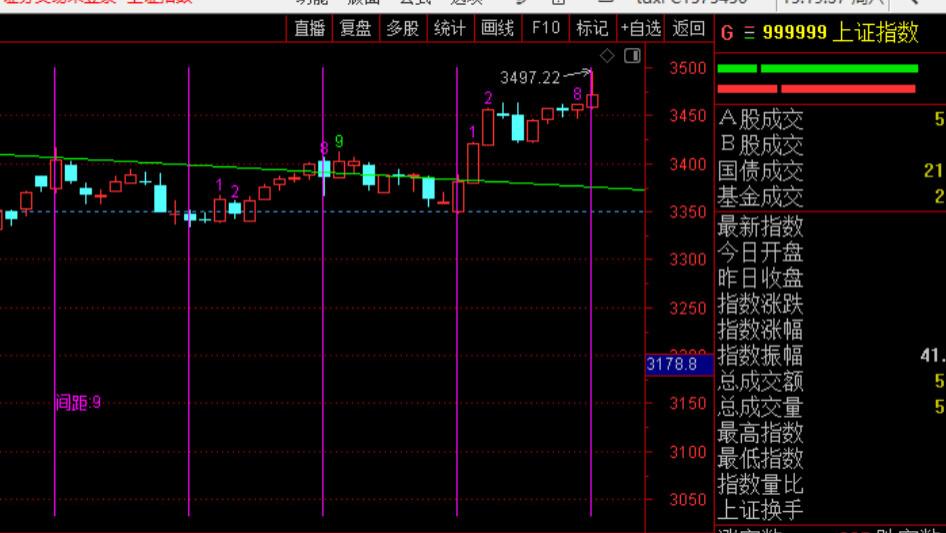Switch to 多股 multi-stock view
Viewport: 946px width, 533px height.
point(402,28)
